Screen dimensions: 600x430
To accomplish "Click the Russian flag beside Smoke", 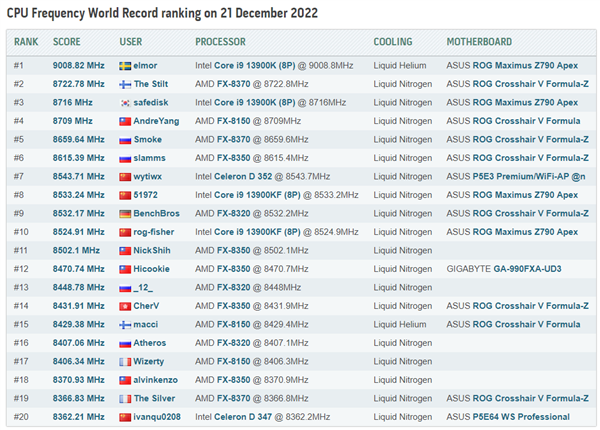I will point(125,140).
